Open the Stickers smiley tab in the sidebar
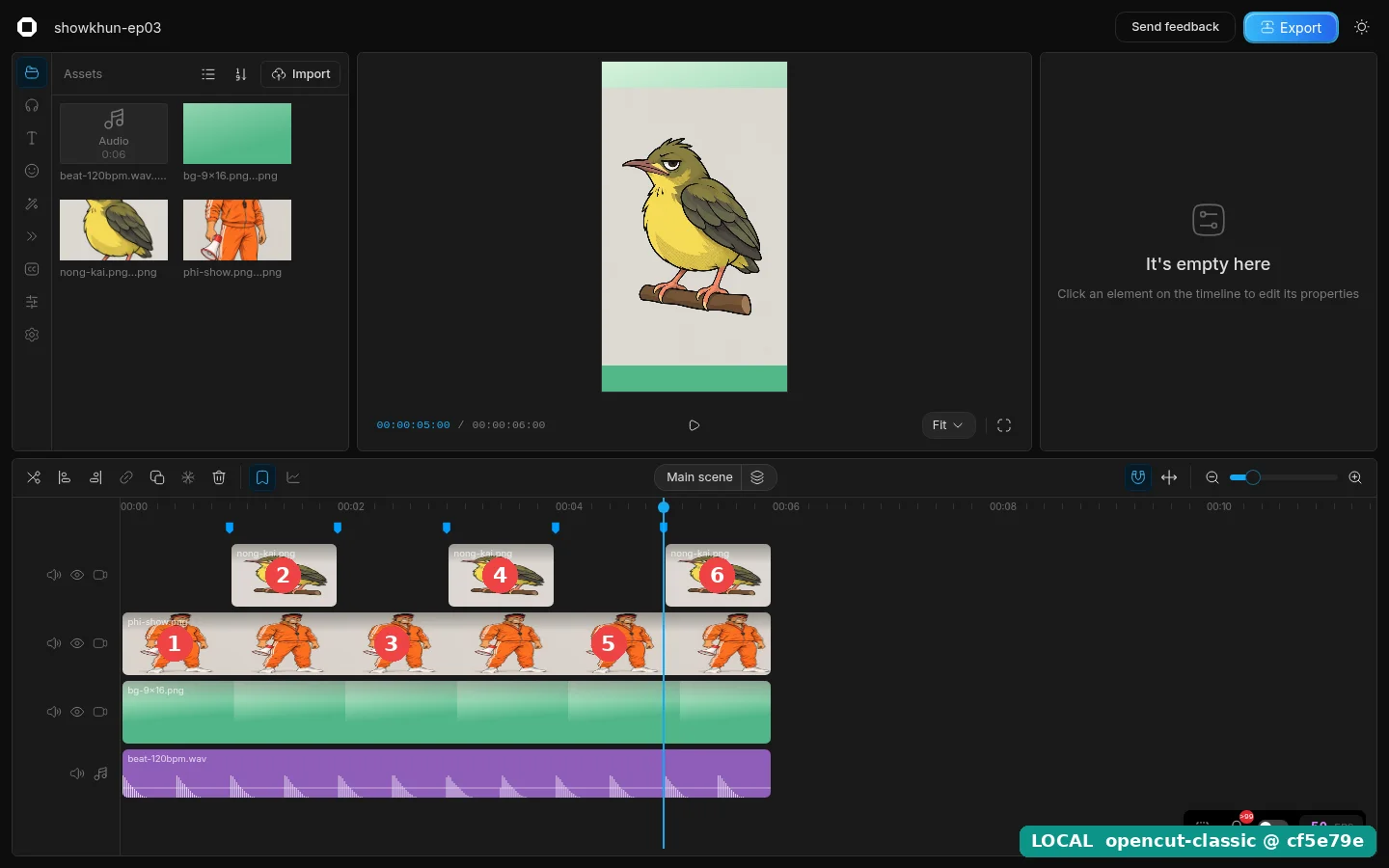1389x868 pixels. [32, 171]
